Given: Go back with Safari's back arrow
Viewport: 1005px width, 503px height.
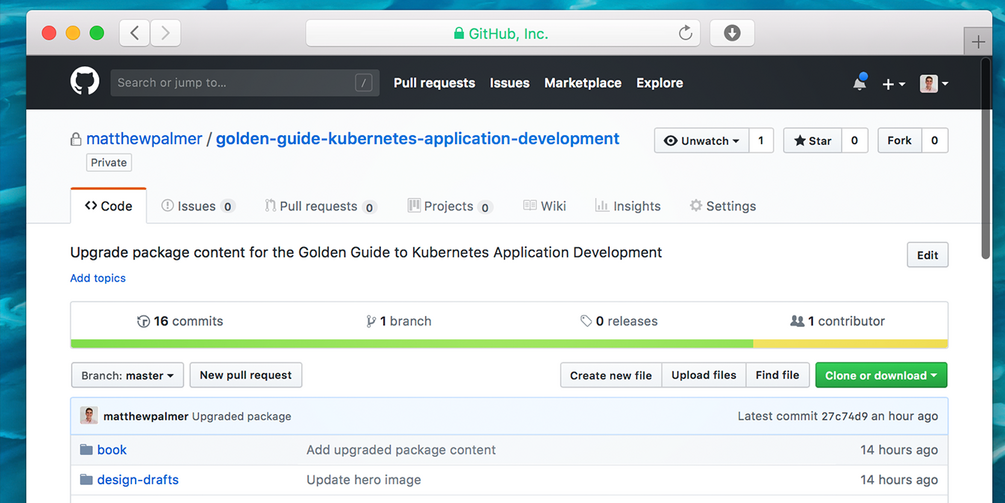Looking at the screenshot, I should (135, 33).
